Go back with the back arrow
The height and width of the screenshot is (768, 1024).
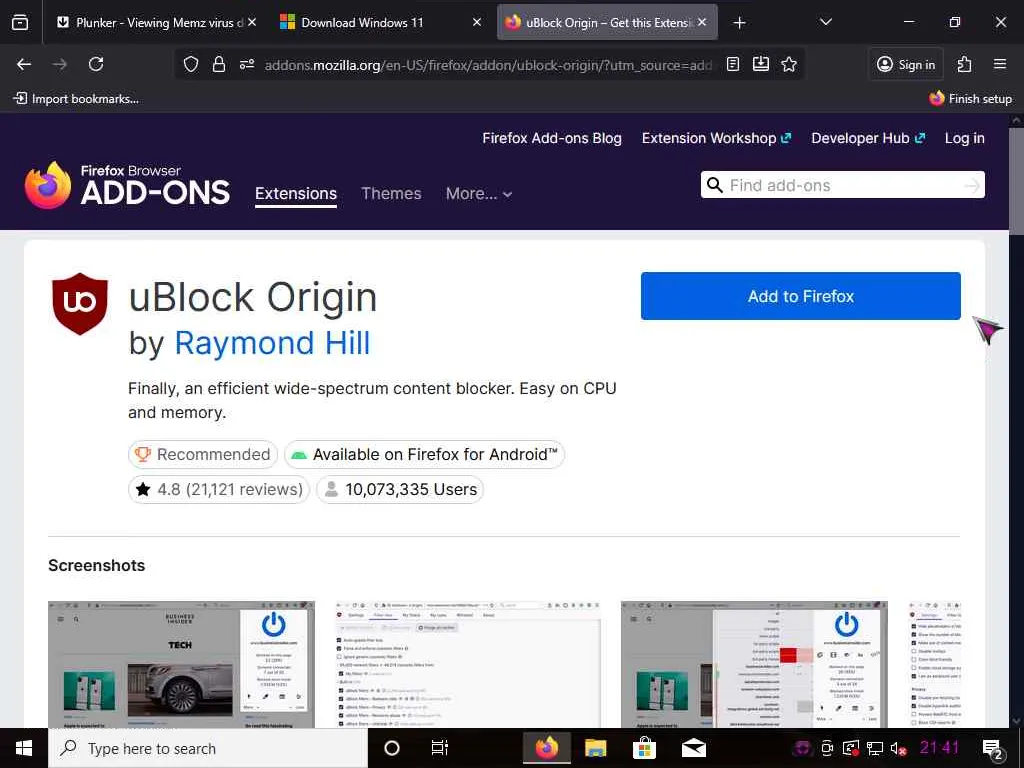pos(24,64)
